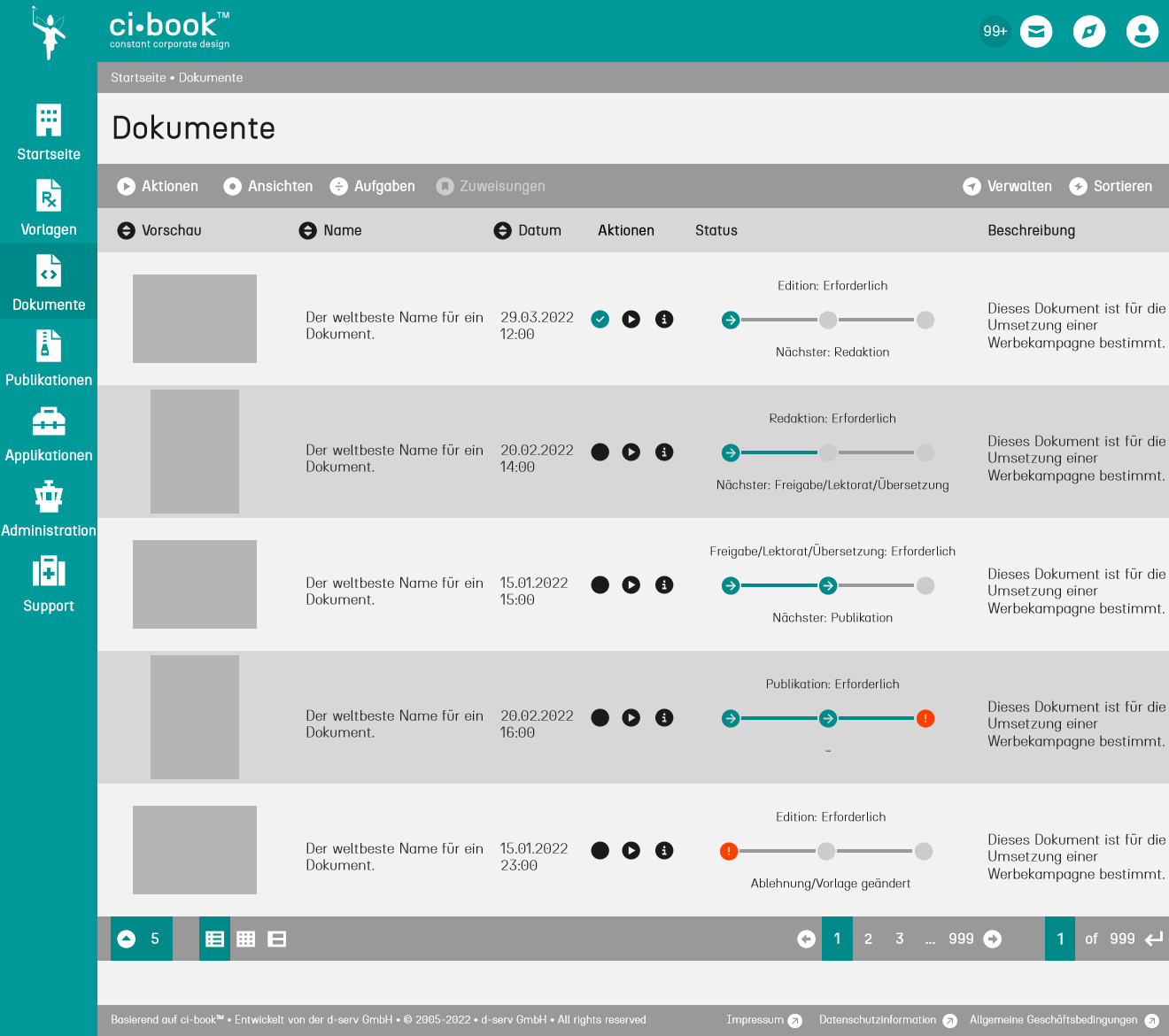Click play action for 15.01.2022 23:00 document

pyautogui.click(x=631, y=850)
